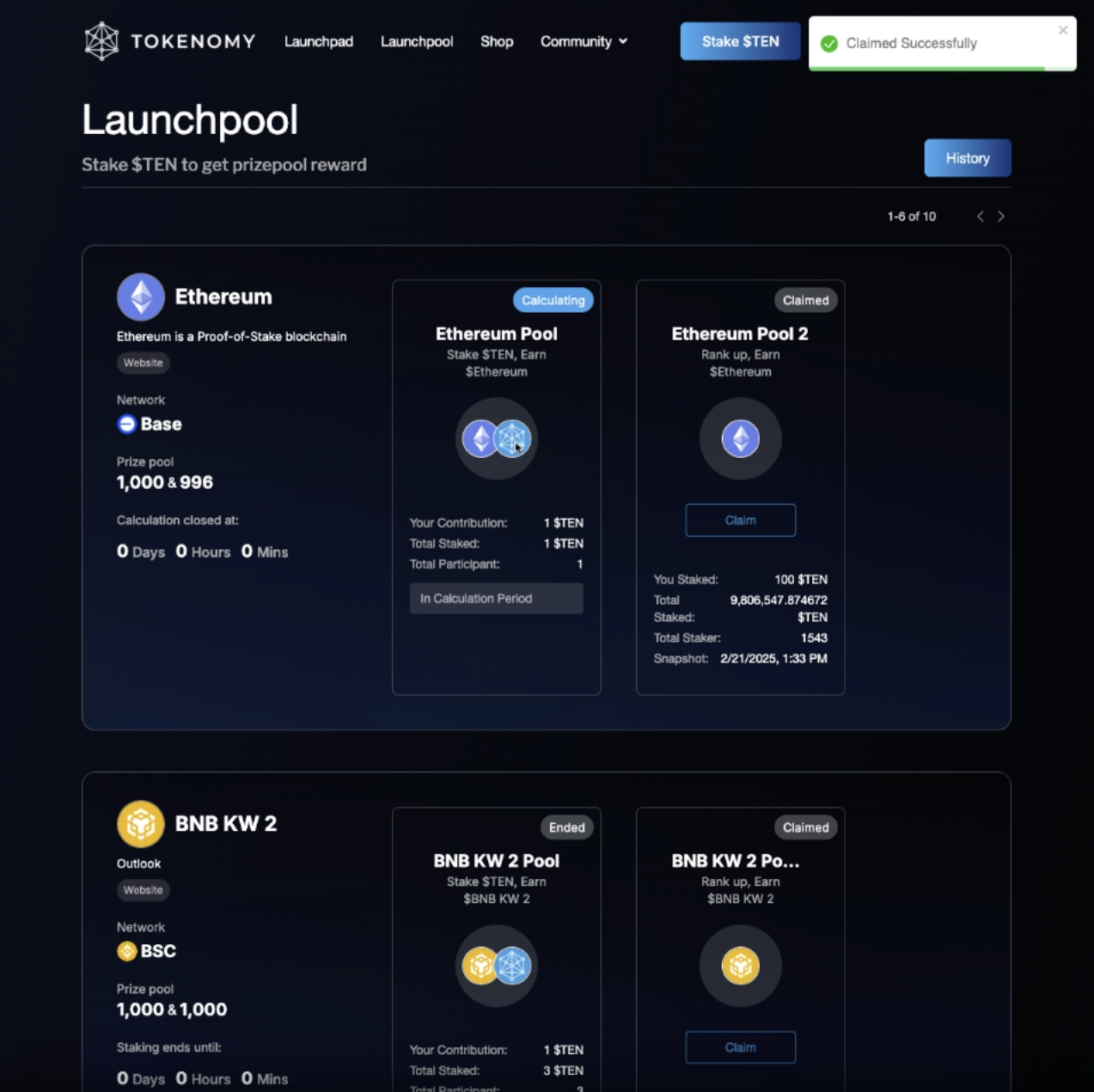
Task: Click the large Ethereum project logo
Action: [141, 297]
